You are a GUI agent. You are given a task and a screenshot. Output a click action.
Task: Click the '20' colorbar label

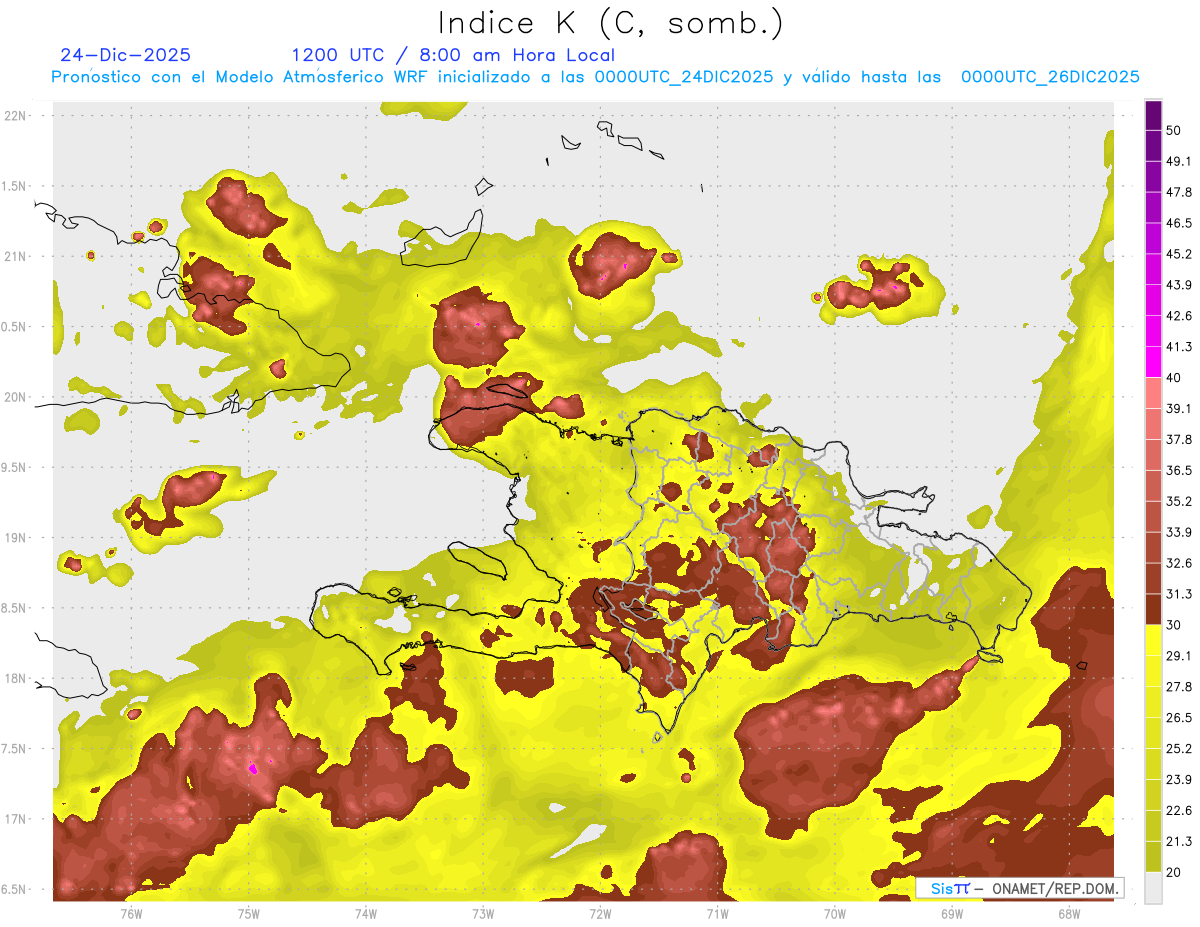(1174, 871)
